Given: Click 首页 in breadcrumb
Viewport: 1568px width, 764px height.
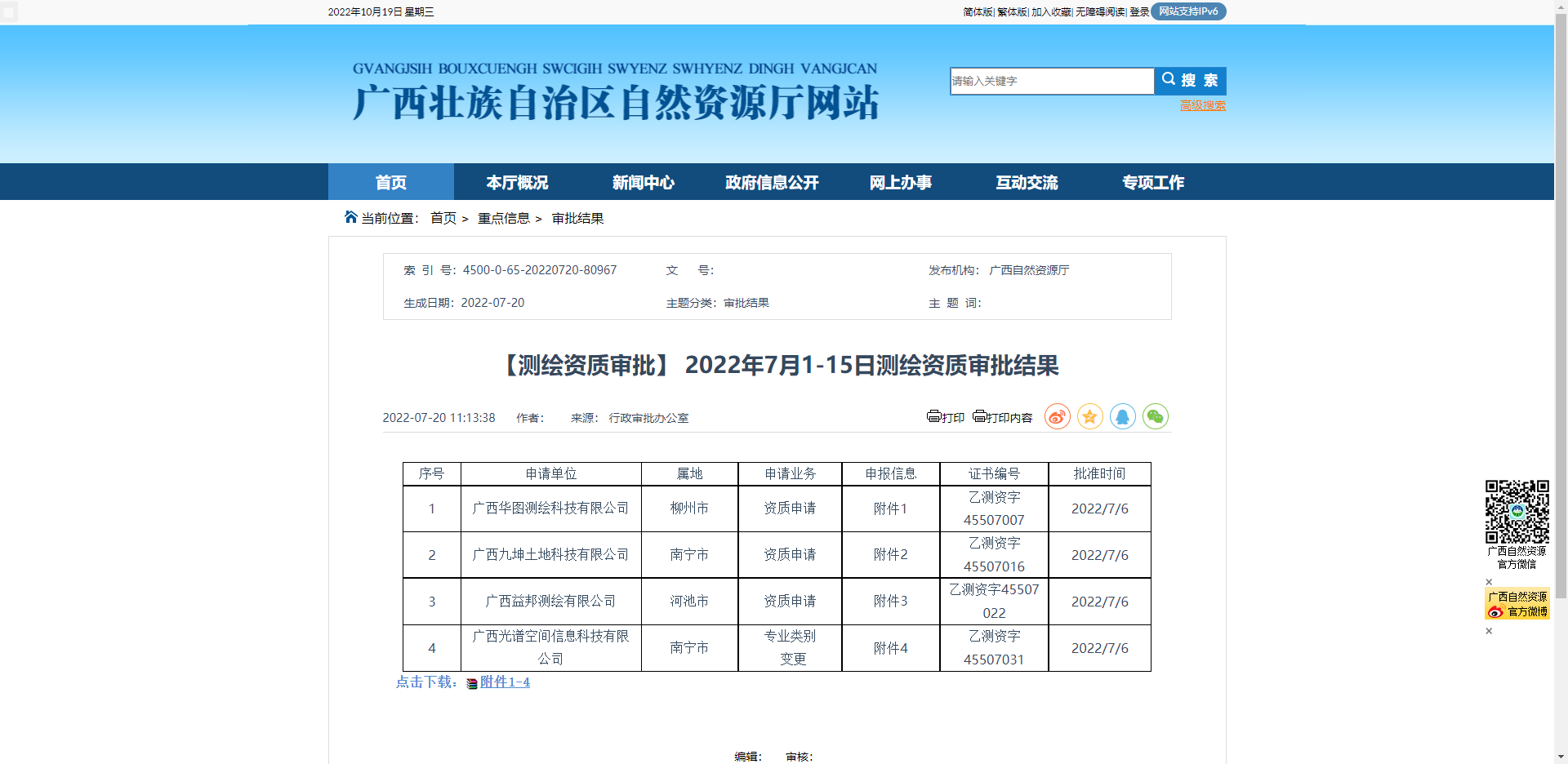Looking at the screenshot, I should tap(443, 218).
